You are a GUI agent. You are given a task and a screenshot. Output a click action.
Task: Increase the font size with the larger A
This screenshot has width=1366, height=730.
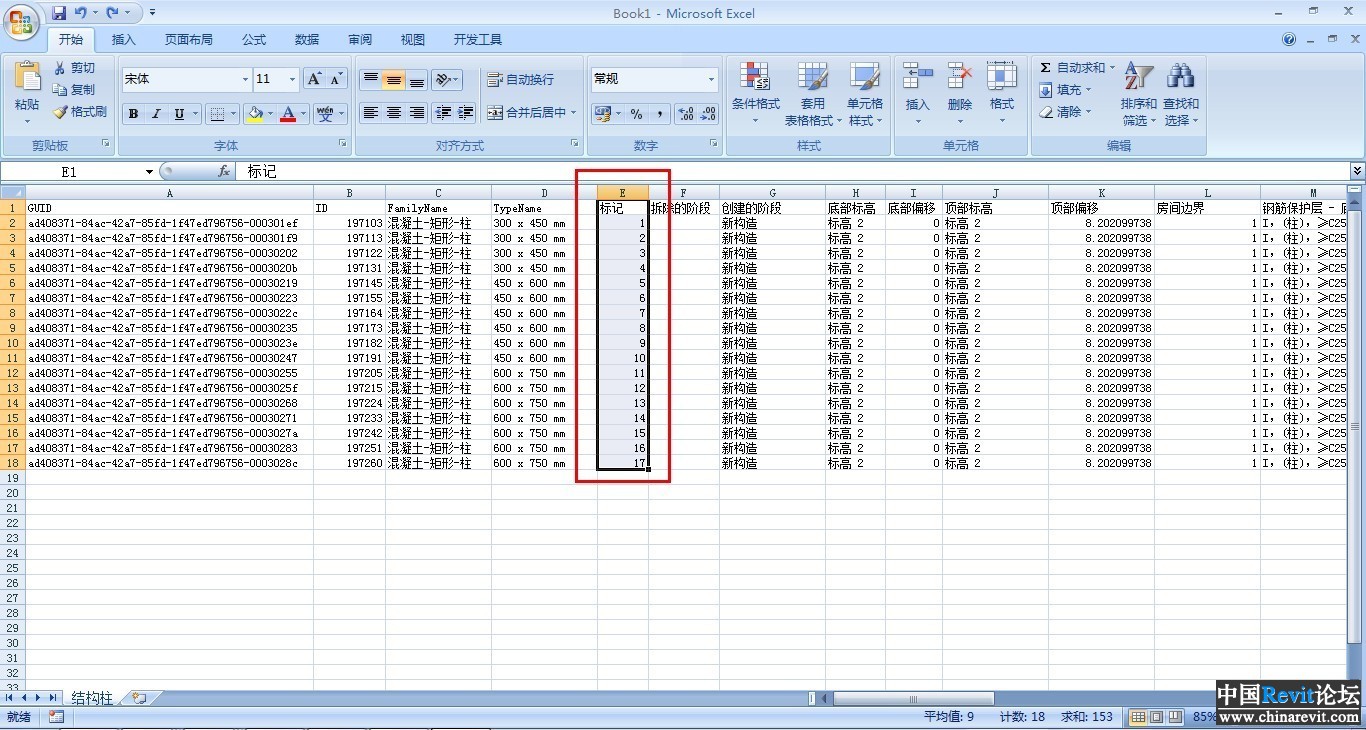click(x=314, y=79)
